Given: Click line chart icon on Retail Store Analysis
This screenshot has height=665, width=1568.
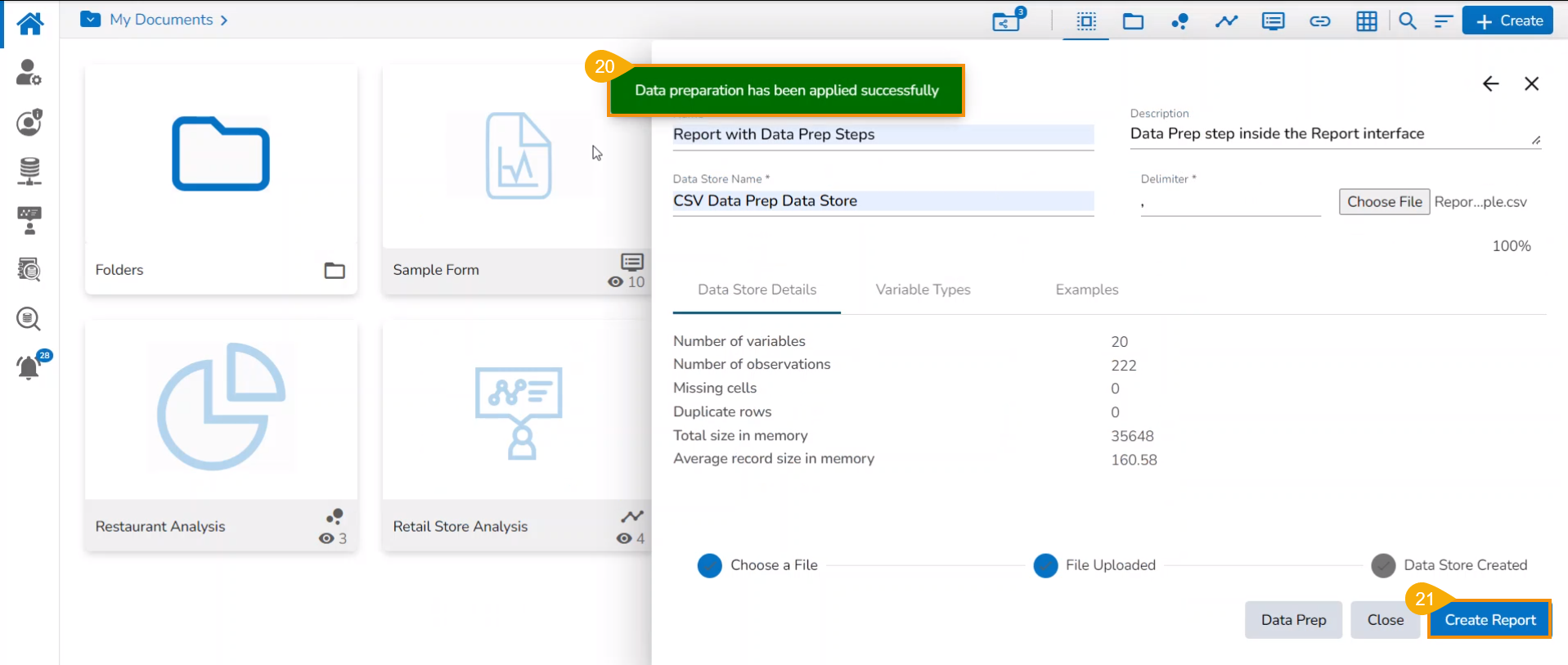Looking at the screenshot, I should point(632,517).
